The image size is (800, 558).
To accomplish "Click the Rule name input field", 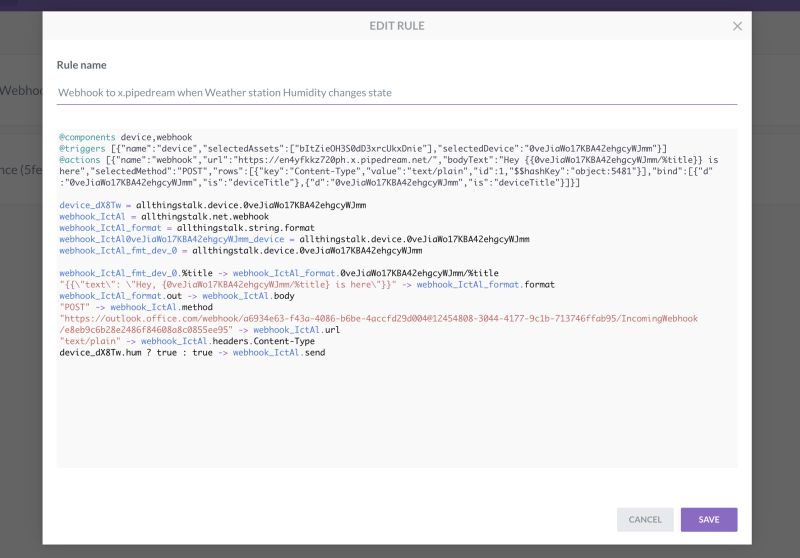I will tap(396, 93).
